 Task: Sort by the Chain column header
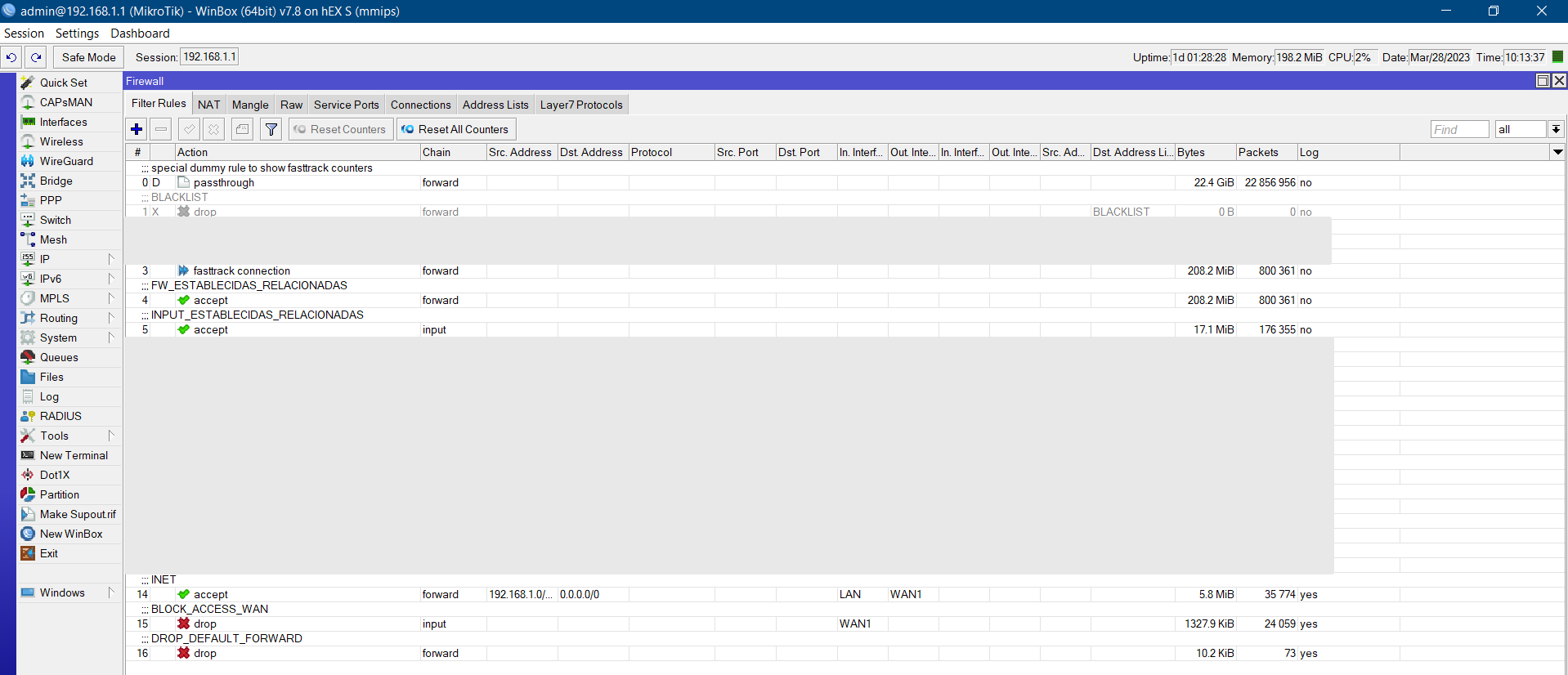pos(453,152)
